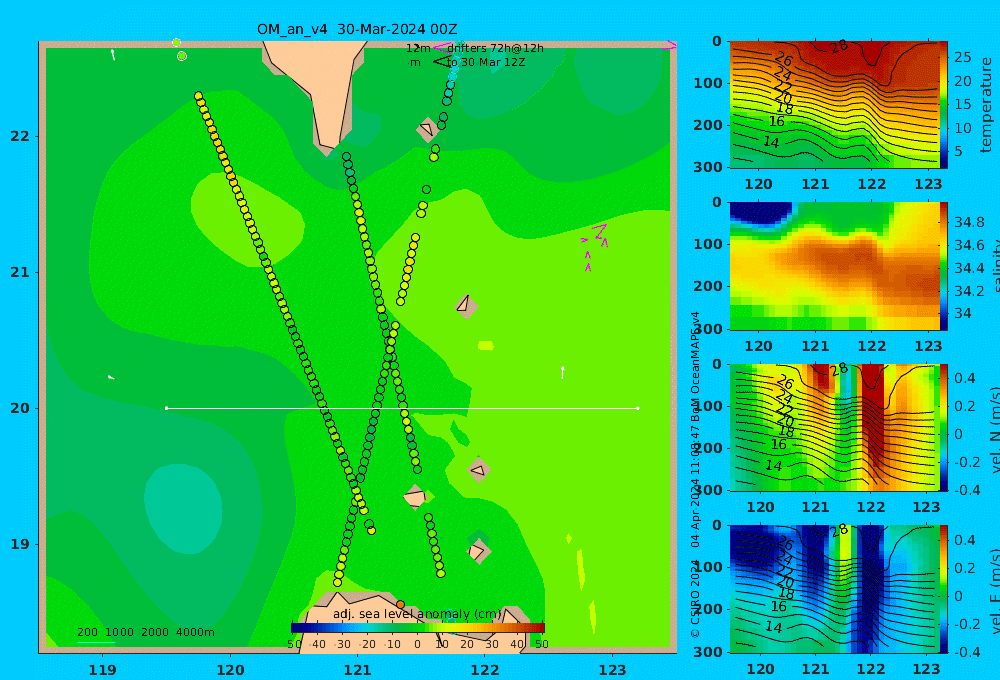Click the map title OM_an_v4 30-Mar-2024 00Z
1000x680 pixels.
coord(357,29)
